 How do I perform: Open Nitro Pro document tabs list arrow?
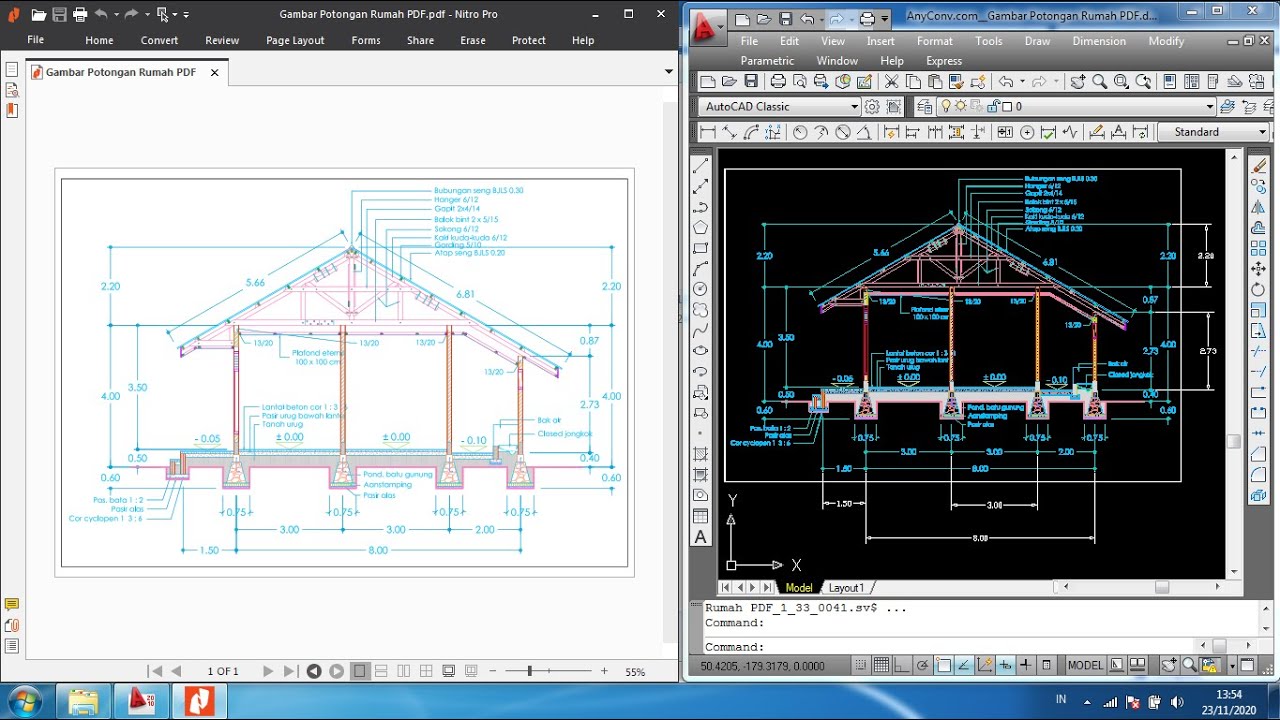(x=669, y=72)
